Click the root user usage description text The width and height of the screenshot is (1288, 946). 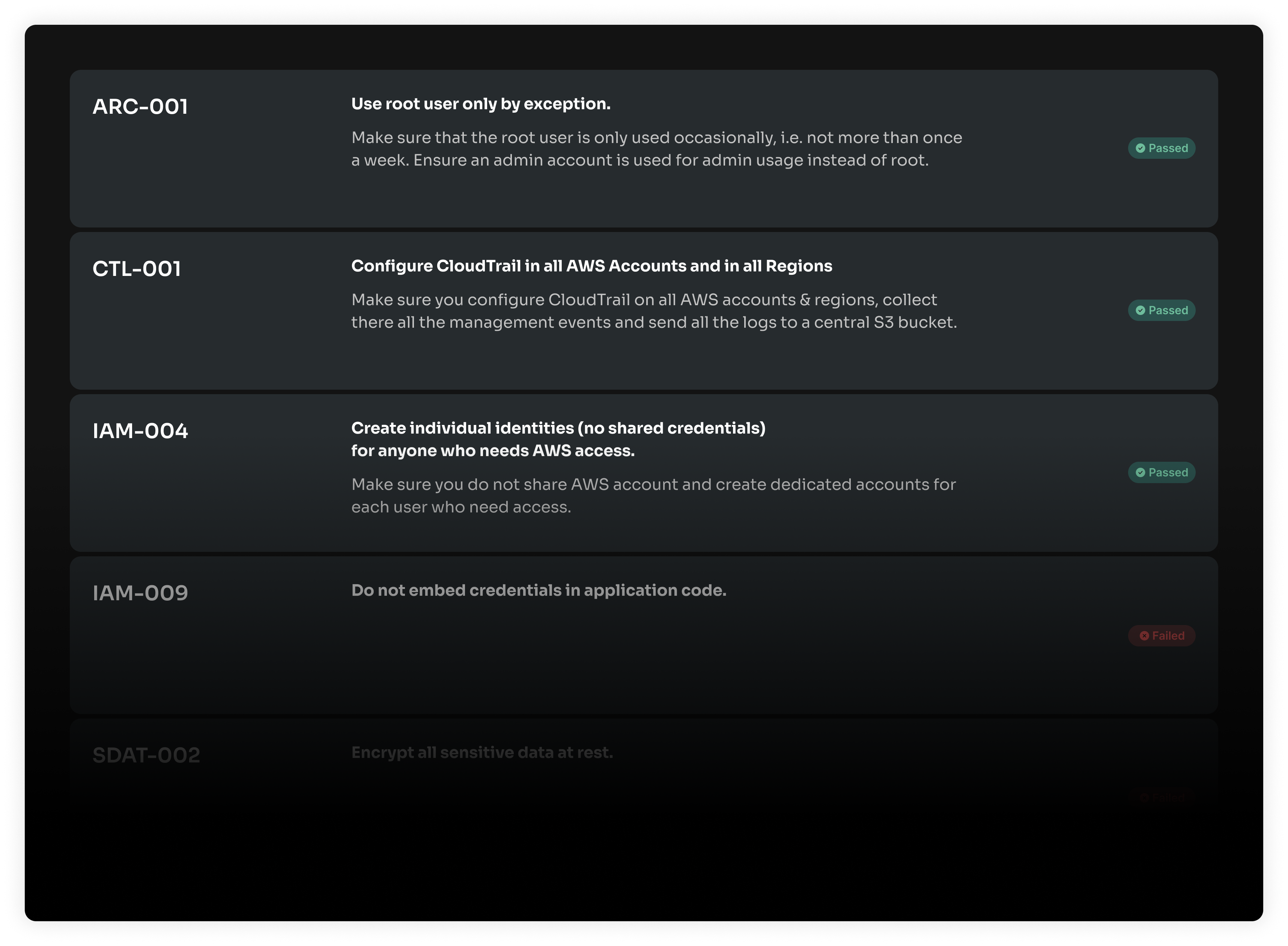pyautogui.click(x=657, y=149)
